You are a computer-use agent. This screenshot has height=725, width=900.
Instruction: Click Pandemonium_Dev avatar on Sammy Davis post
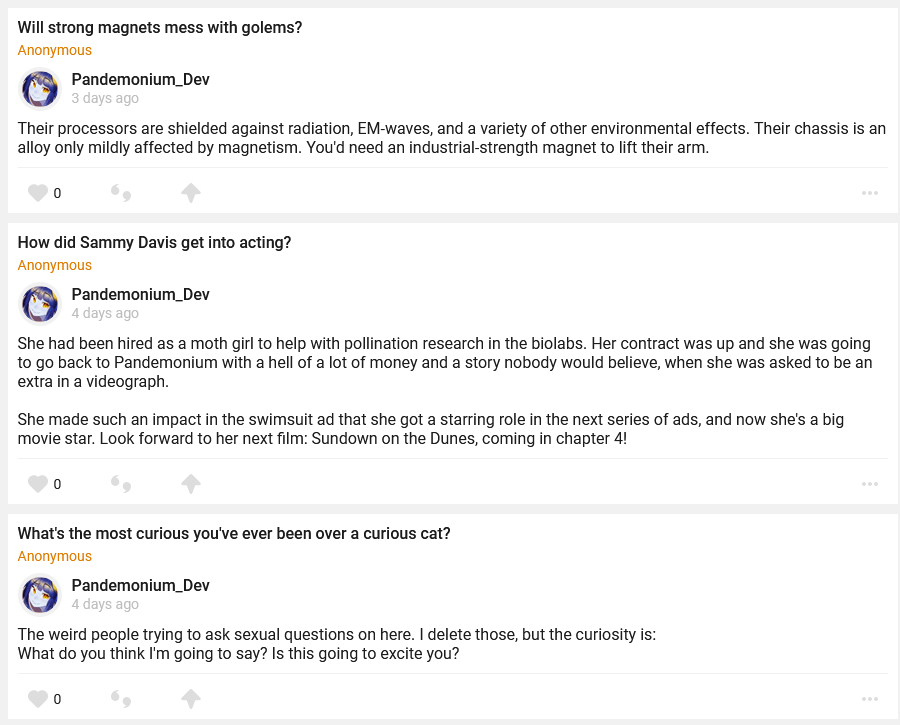point(41,304)
